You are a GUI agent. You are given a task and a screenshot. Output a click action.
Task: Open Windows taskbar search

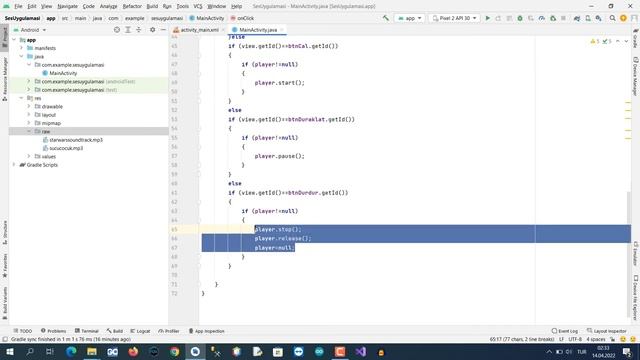(x=30, y=351)
